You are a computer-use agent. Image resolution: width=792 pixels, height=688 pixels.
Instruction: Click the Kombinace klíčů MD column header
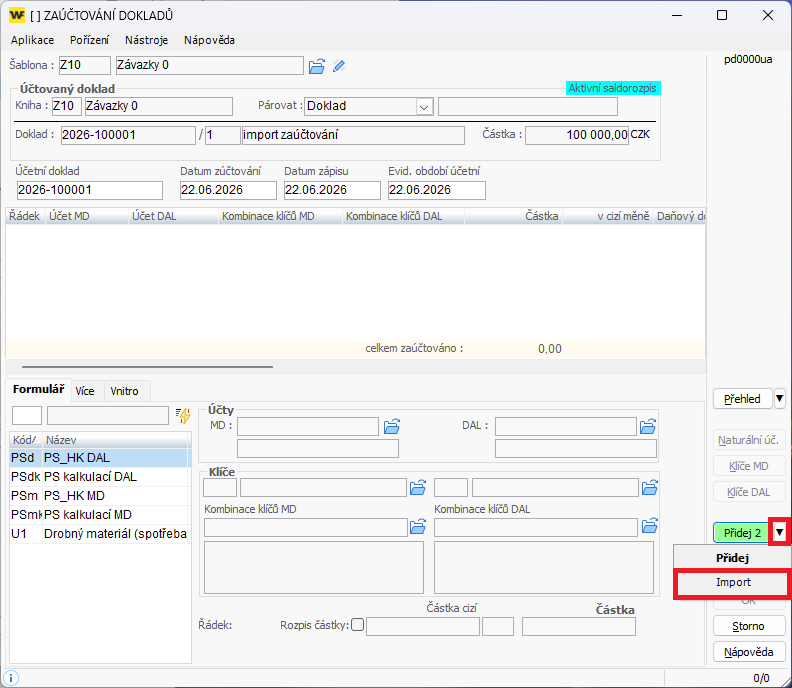280,216
